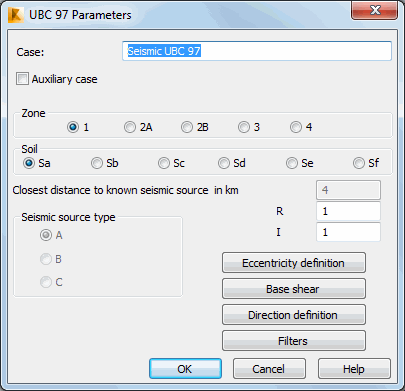Open Help for UBC 97 parameters
405x391 pixels.
click(x=354, y=369)
